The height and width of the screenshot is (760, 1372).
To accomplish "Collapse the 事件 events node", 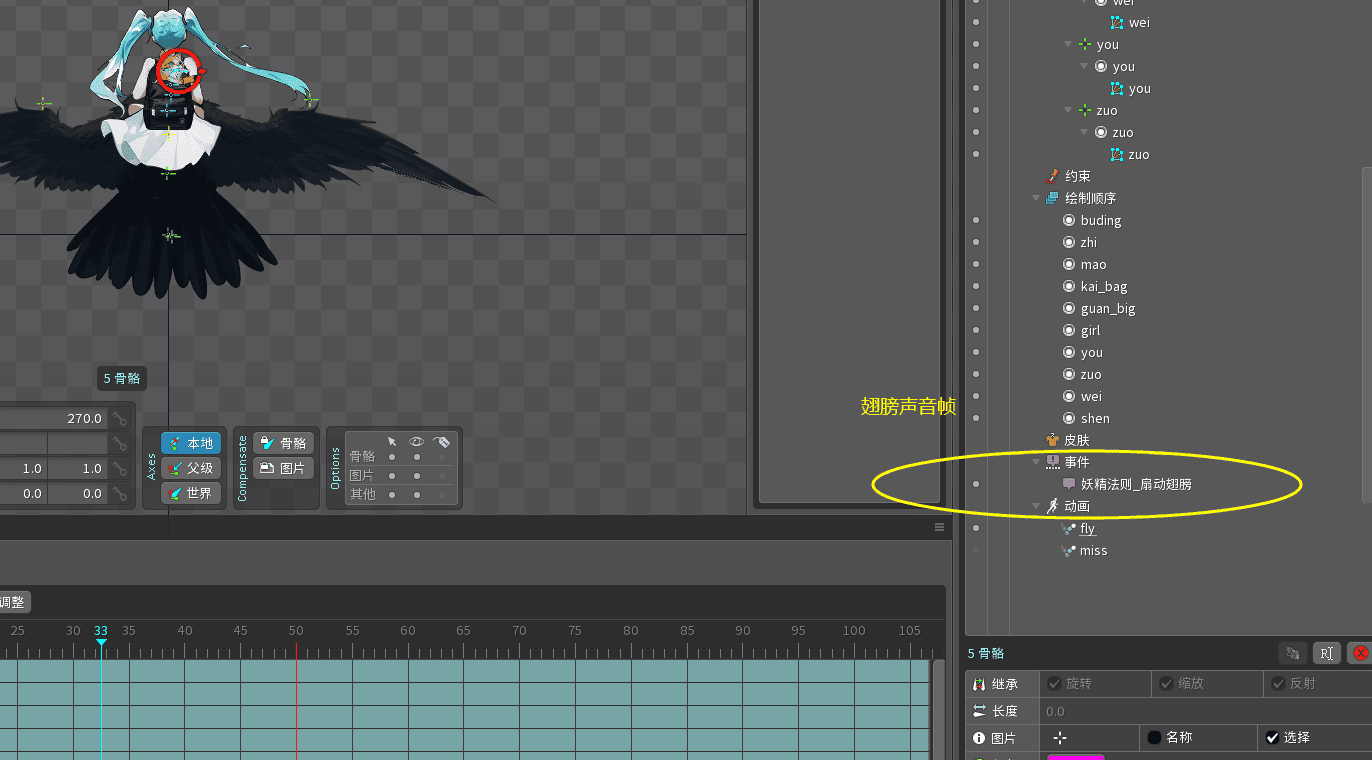I will [x=1037, y=462].
